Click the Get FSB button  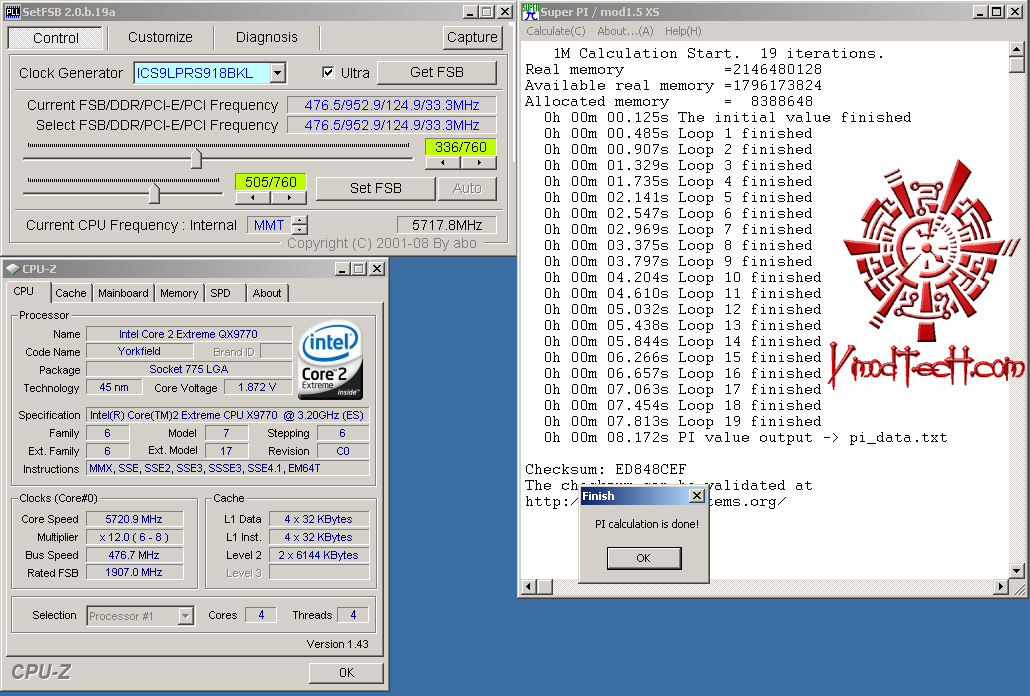(437, 72)
